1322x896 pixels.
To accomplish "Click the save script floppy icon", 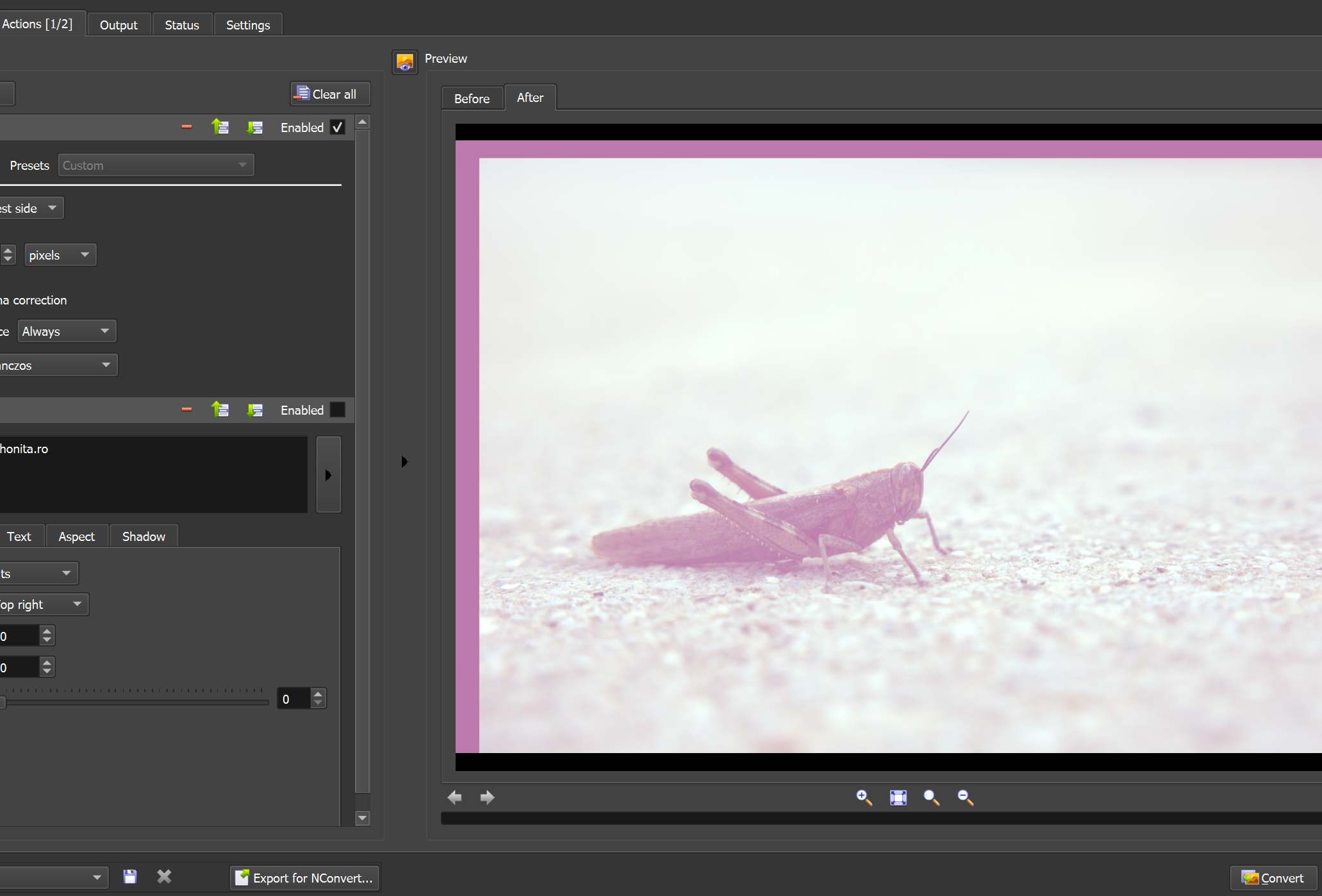I will point(130,877).
